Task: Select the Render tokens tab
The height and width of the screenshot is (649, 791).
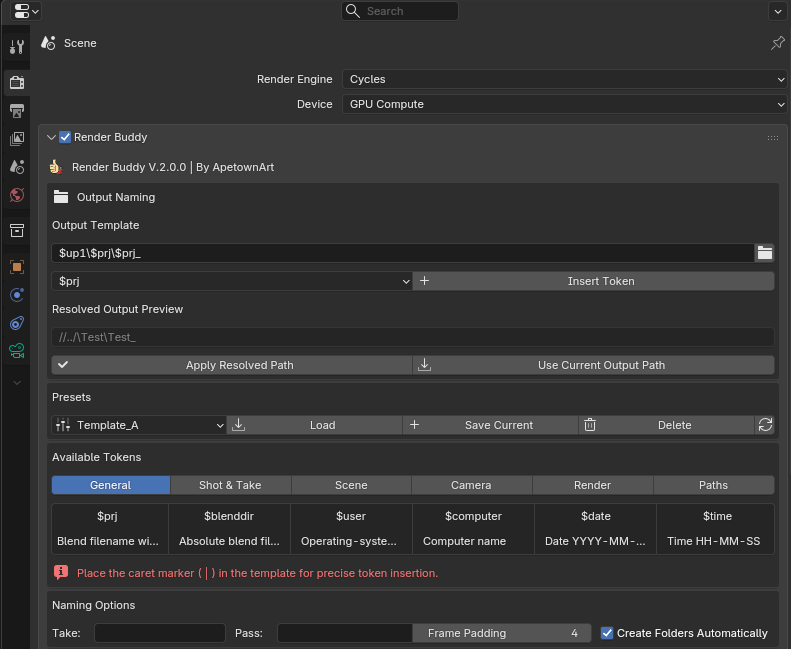Action: pyautogui.click(x=593, y=485)
